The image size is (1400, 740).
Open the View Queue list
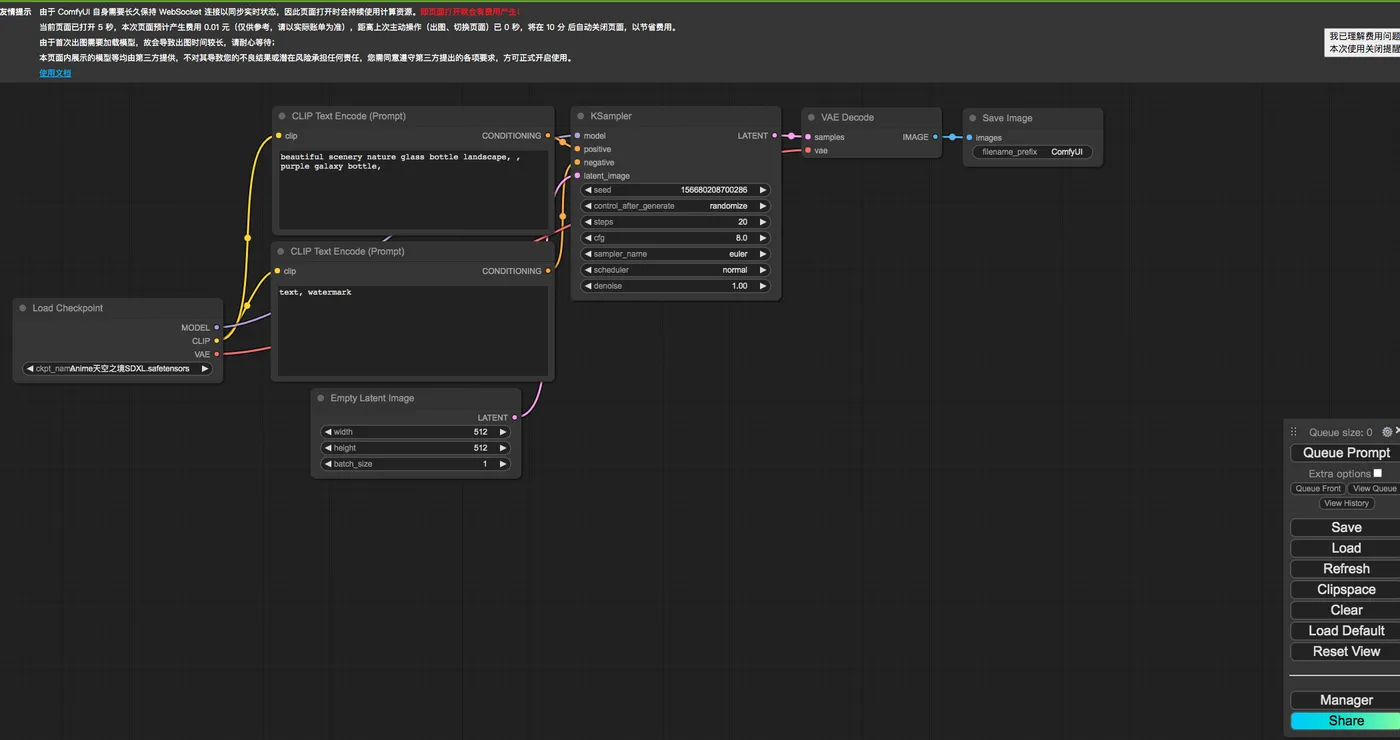(x=1374, y=489)
